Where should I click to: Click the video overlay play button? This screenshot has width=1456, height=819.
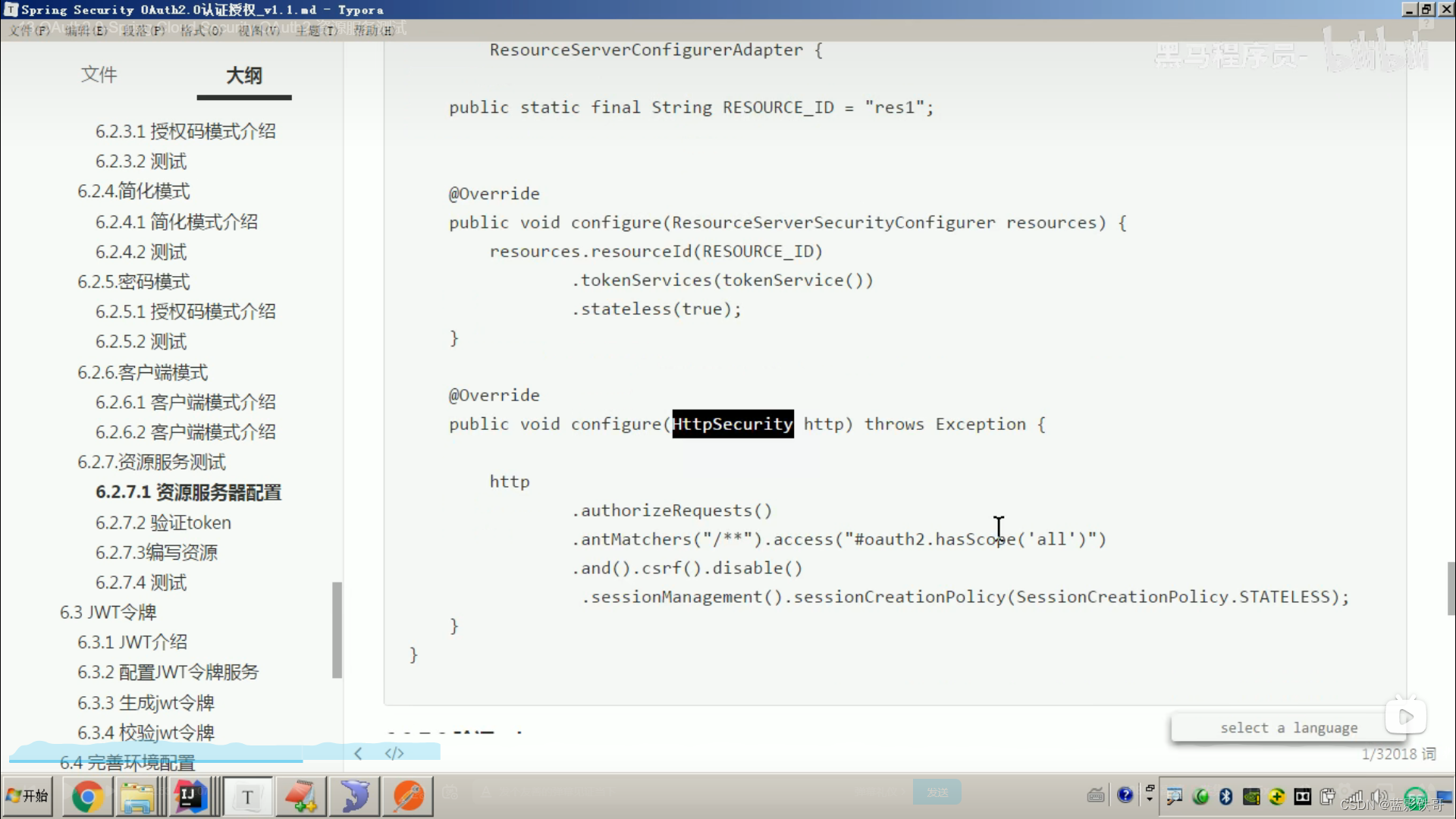[1406, 717]
